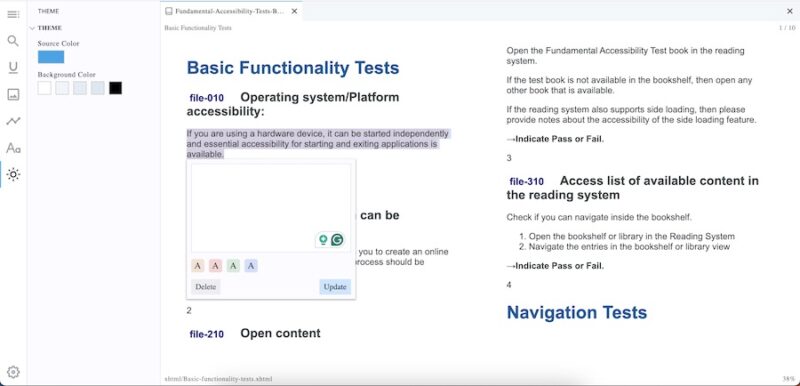The width and height of the screenshot is (800, 386).
Task: Collapse the THEME section expander
Action: click(32, 28)
